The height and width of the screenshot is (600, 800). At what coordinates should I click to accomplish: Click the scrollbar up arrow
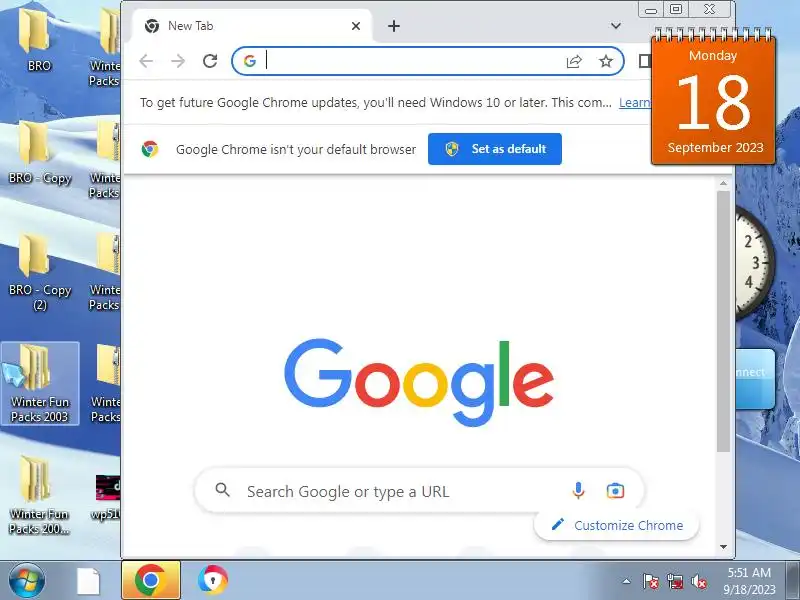click(723, 183)
